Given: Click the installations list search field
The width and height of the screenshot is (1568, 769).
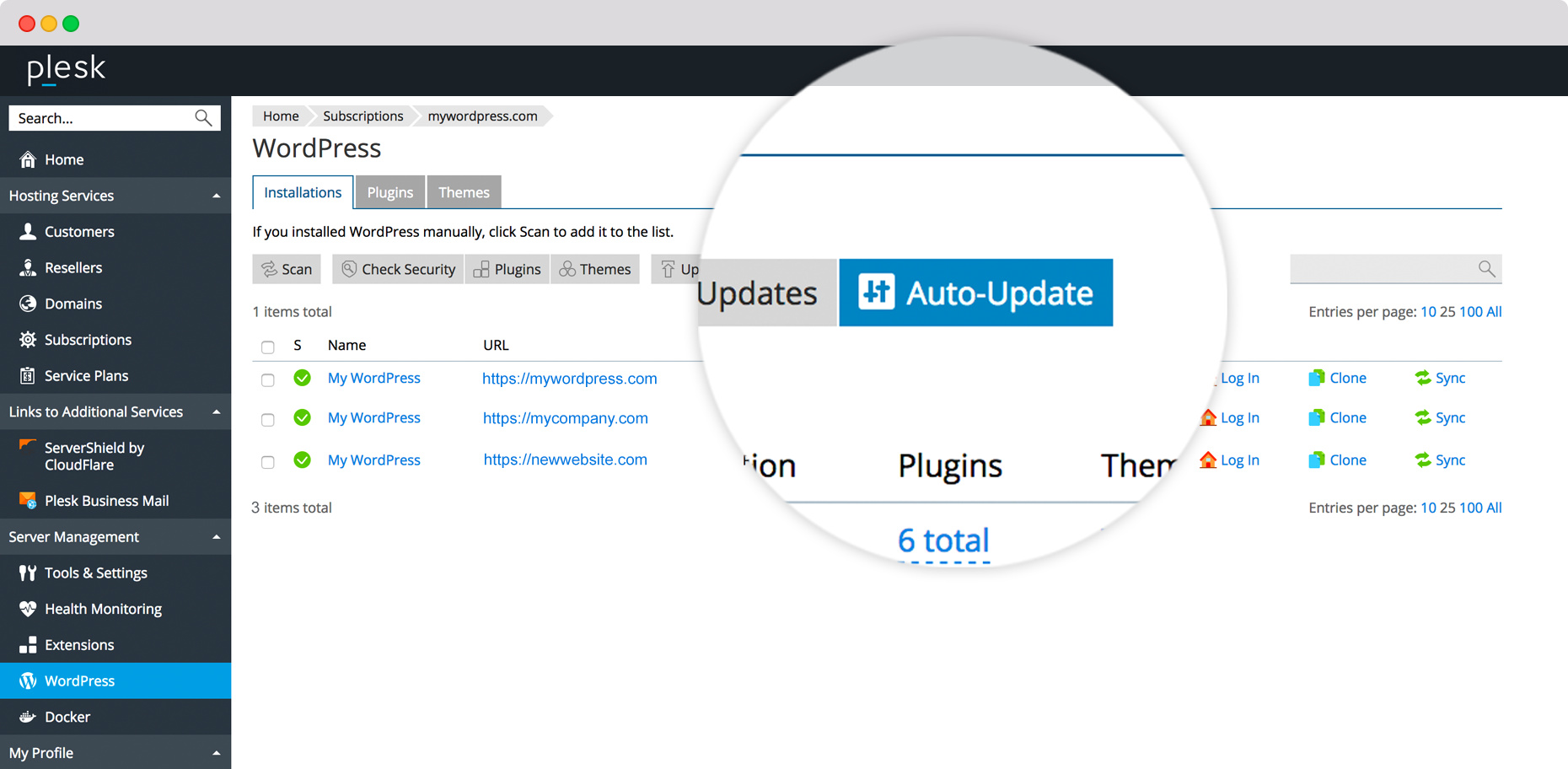Looking at the screenshot, I should pyautogui.click(x=1383, y=269).
